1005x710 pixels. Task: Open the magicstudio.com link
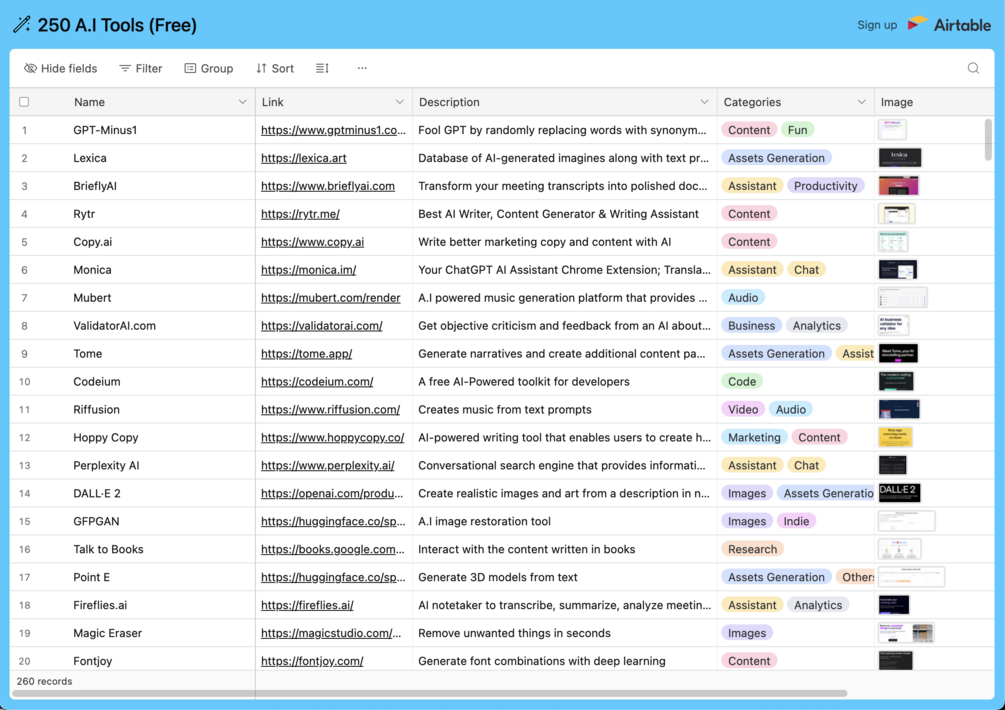tap(331, 633)
